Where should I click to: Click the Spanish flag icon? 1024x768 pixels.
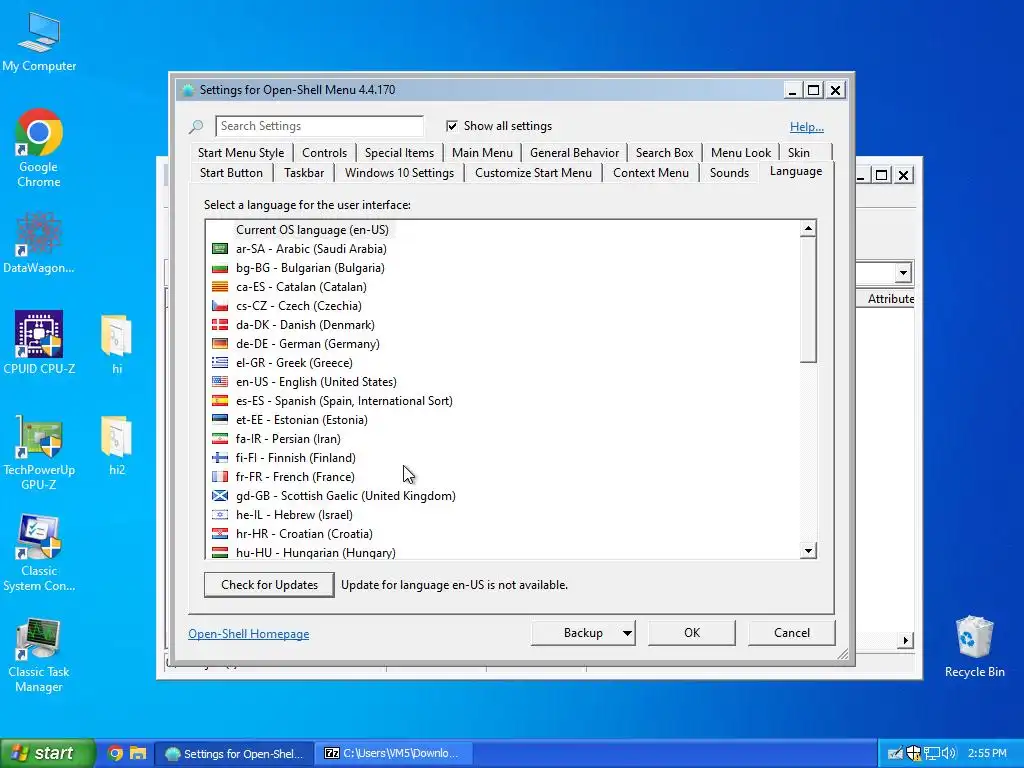tap(220, 400)
